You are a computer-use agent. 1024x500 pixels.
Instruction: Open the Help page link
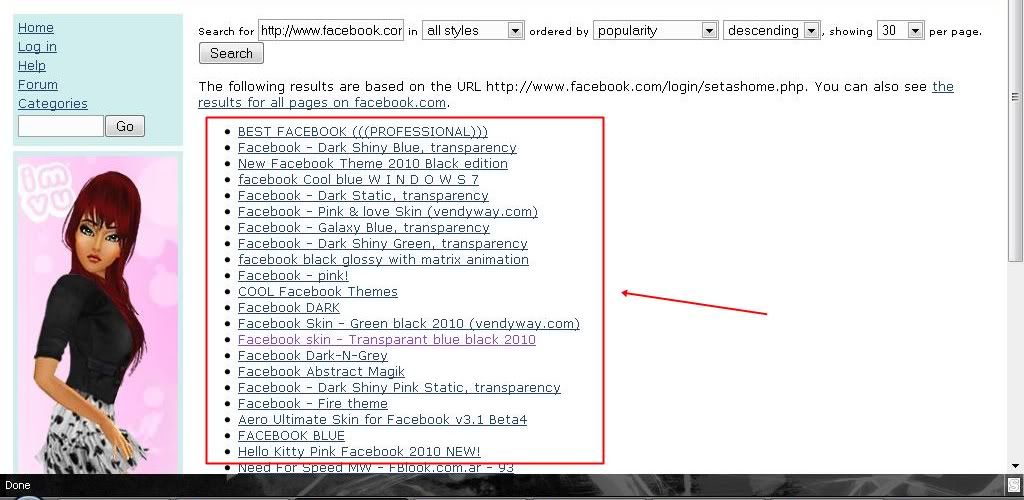coord(32,66)
